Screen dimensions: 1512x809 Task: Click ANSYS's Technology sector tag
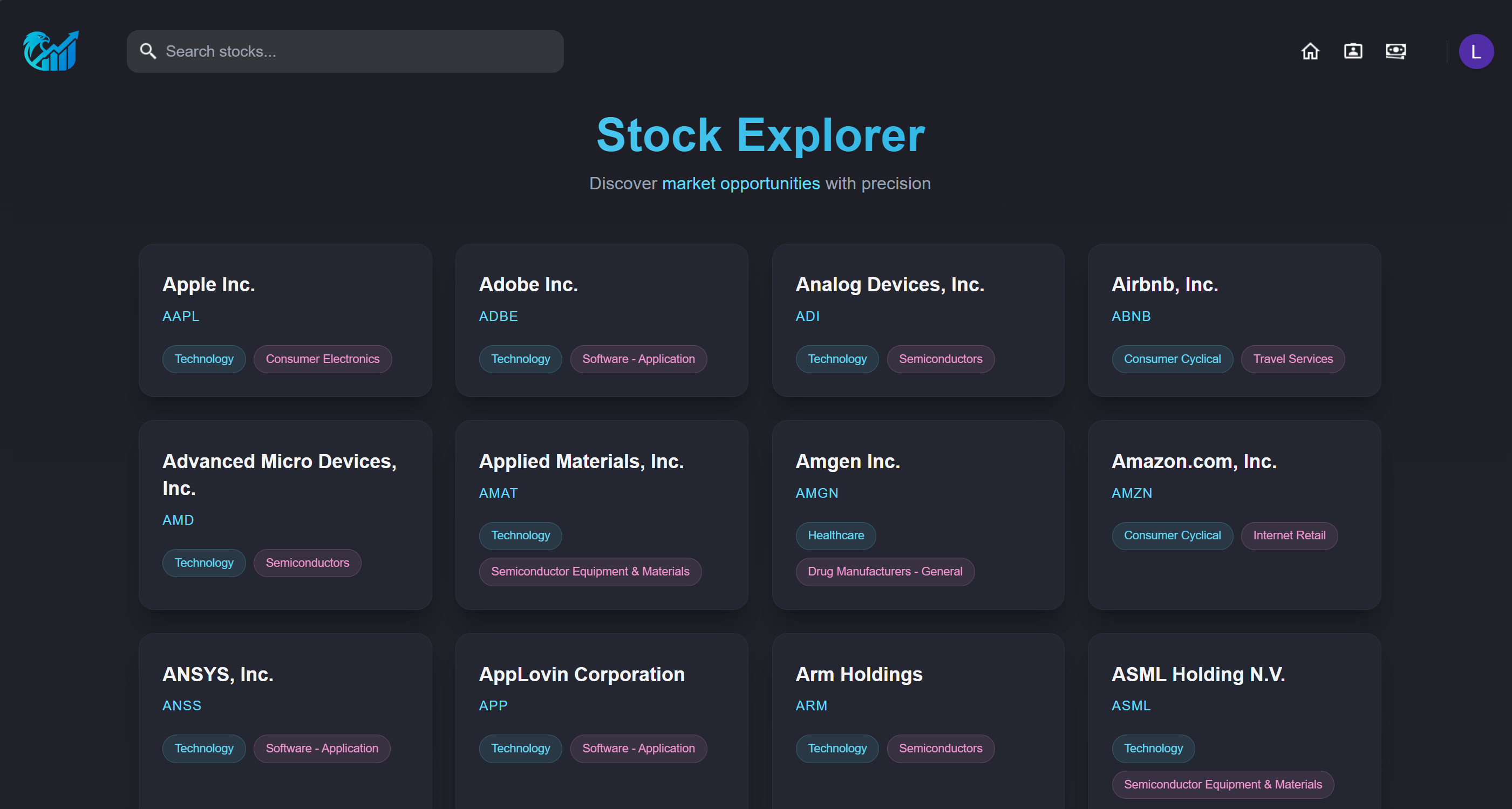point(203,749)
